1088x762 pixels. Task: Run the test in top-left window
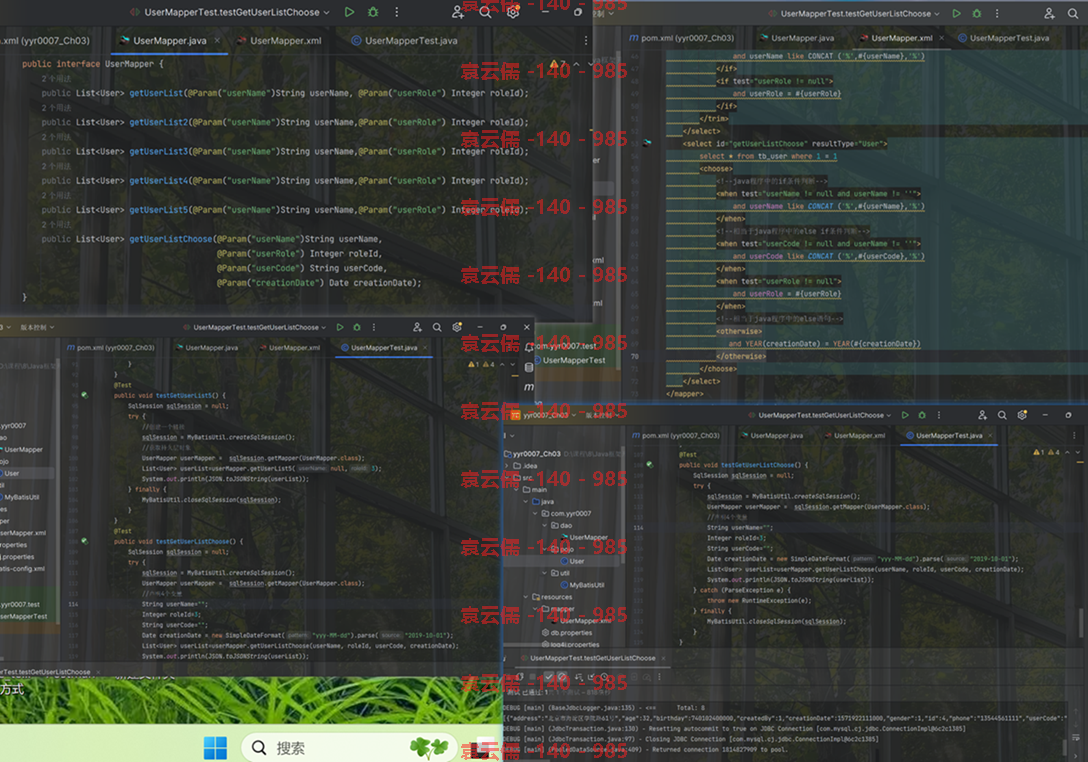tap(350, 12)
